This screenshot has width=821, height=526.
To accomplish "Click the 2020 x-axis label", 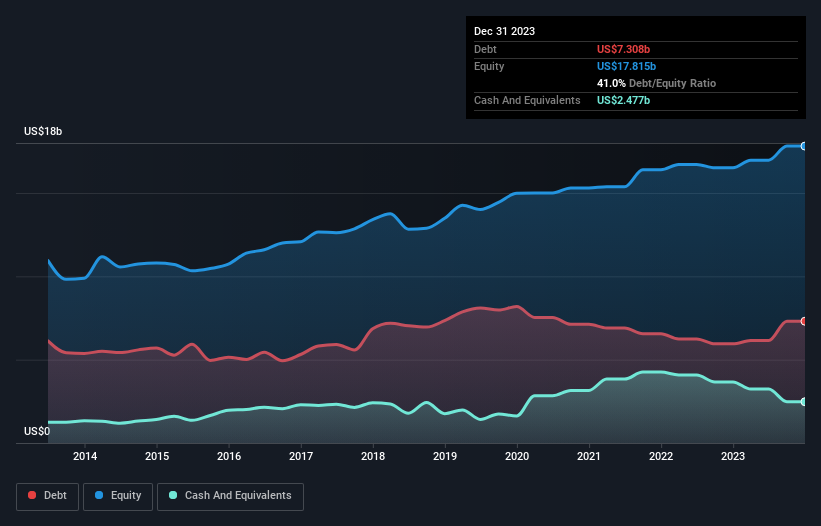I will coord(517,456).
